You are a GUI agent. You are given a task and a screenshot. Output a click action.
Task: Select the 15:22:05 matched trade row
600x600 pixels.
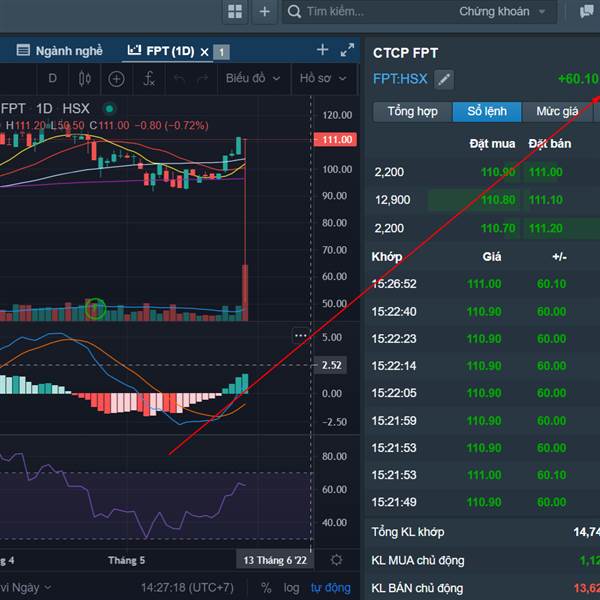(x=484, y=393)
